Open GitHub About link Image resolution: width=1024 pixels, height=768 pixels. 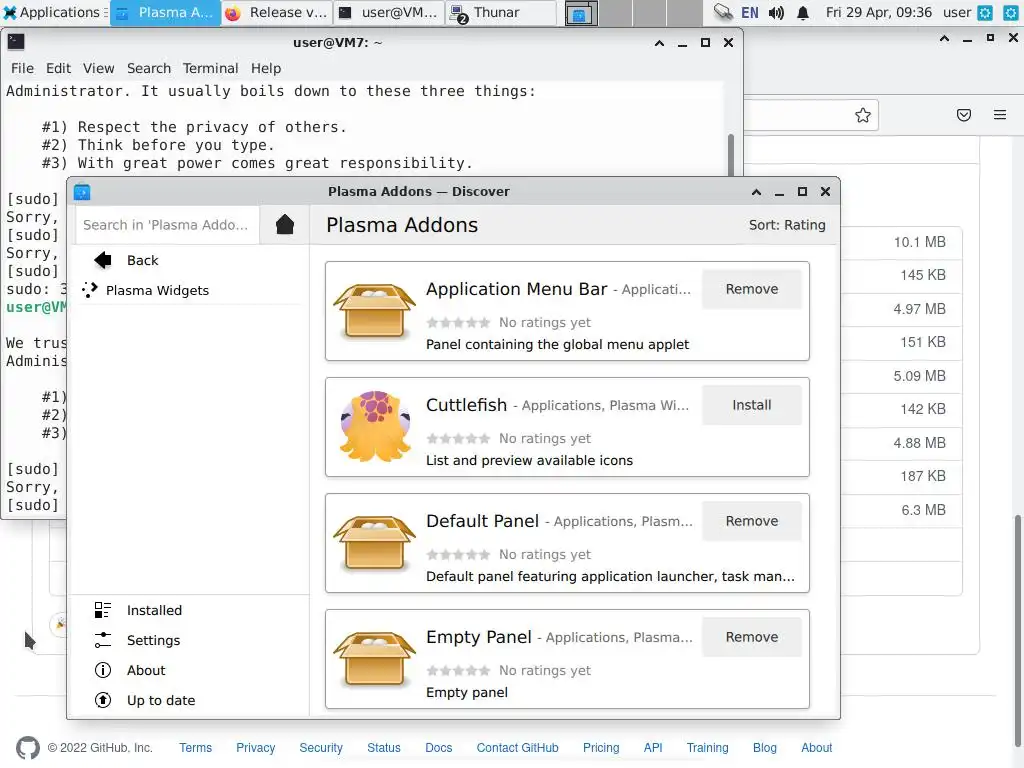pos(816,748)
